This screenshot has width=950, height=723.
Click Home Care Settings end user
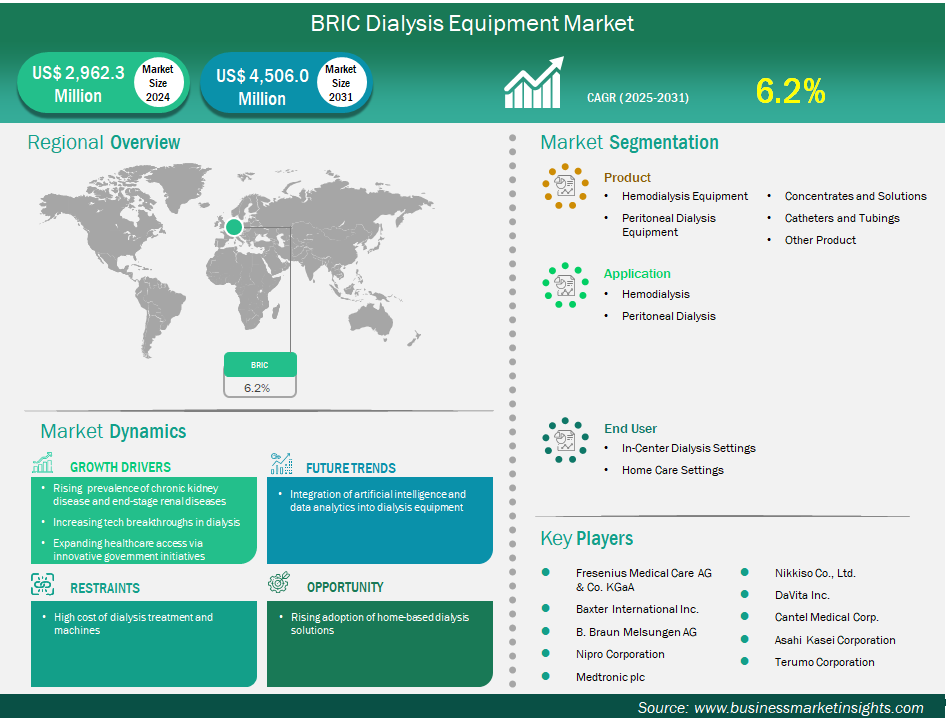click(x=672, y=470)
